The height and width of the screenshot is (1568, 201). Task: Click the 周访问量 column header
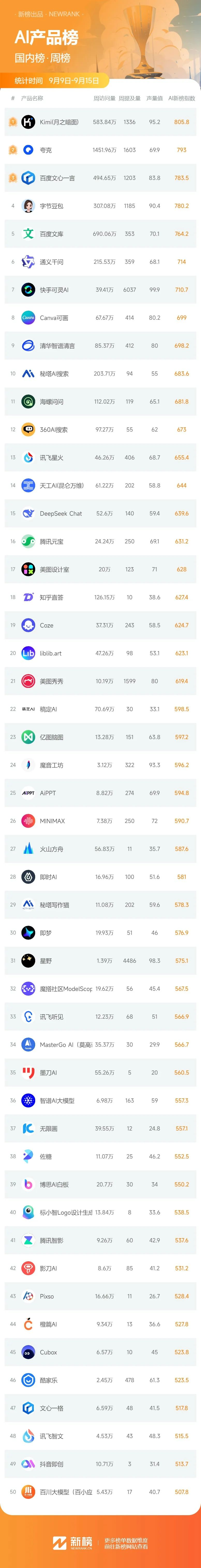(x=104, y=98)
